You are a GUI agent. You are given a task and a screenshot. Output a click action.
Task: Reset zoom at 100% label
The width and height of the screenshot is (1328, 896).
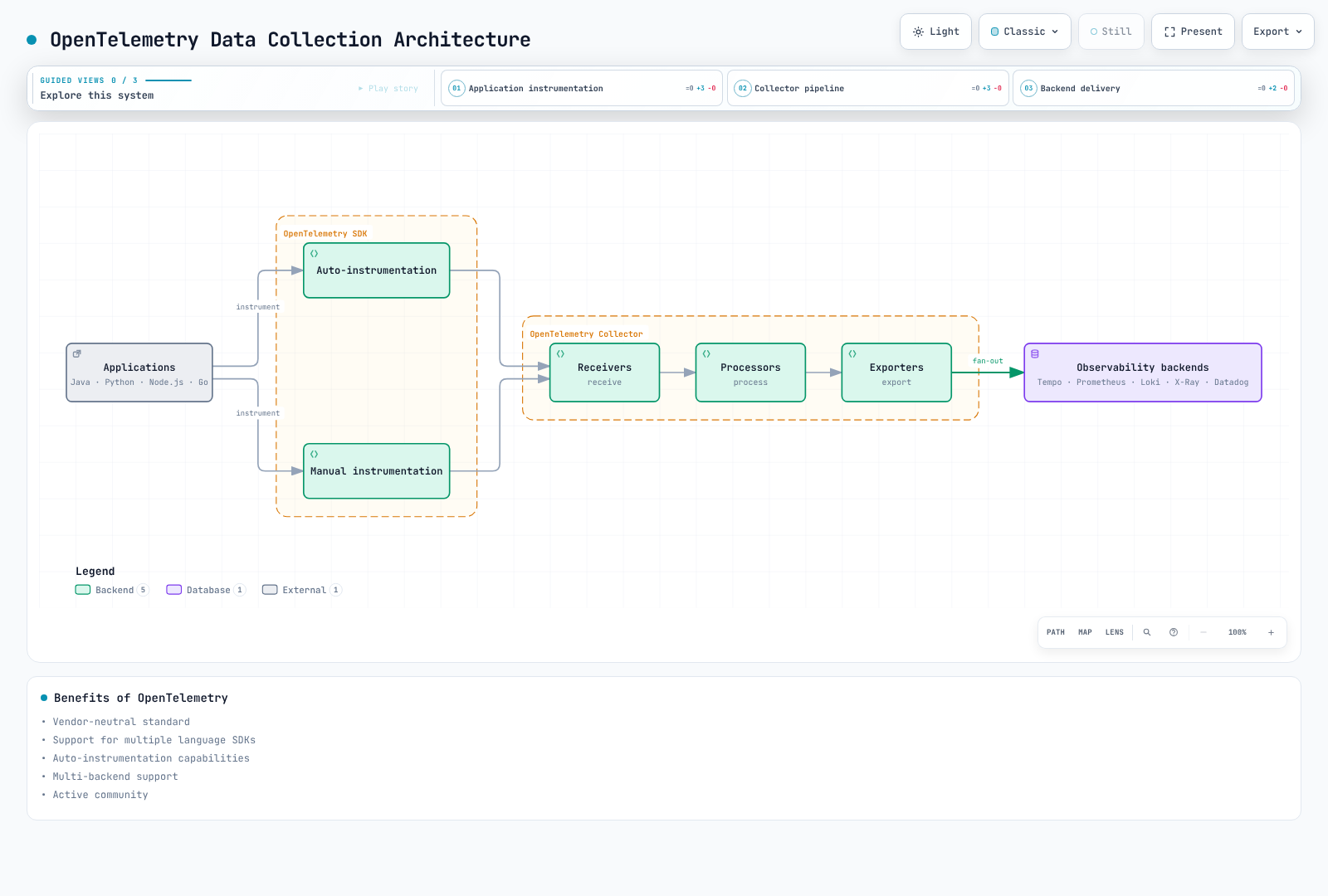click(1238, 632)
